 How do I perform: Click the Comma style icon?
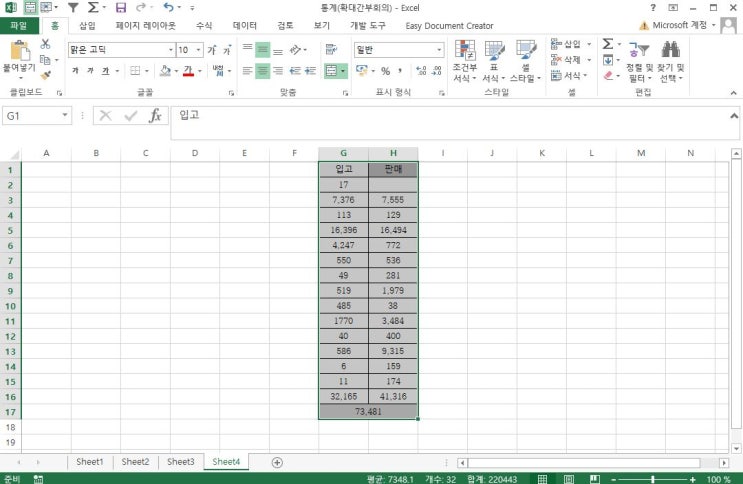(x=400, y=71)
